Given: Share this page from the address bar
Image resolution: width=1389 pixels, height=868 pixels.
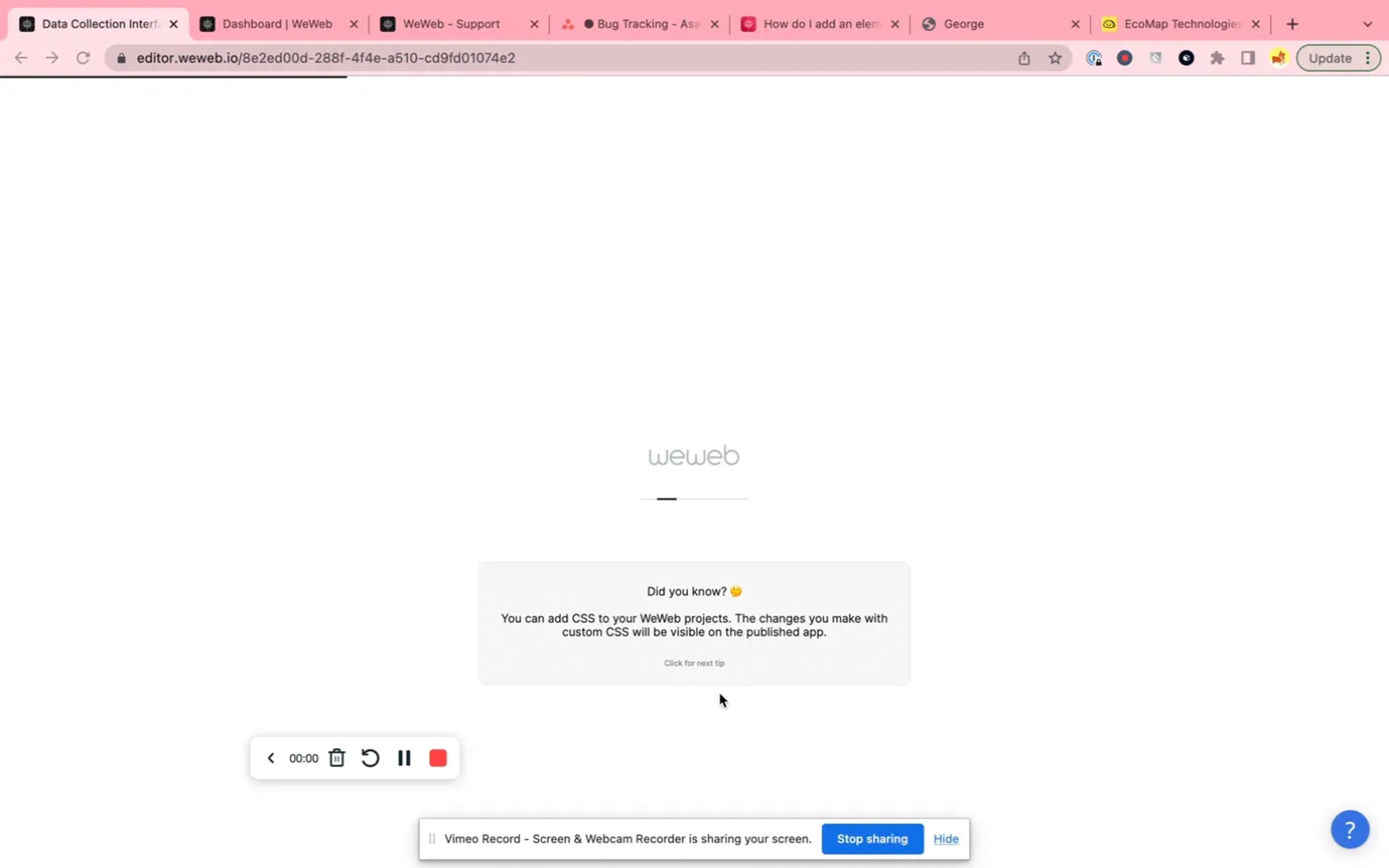Looking at the screenshot, I should pos(1024,58).
